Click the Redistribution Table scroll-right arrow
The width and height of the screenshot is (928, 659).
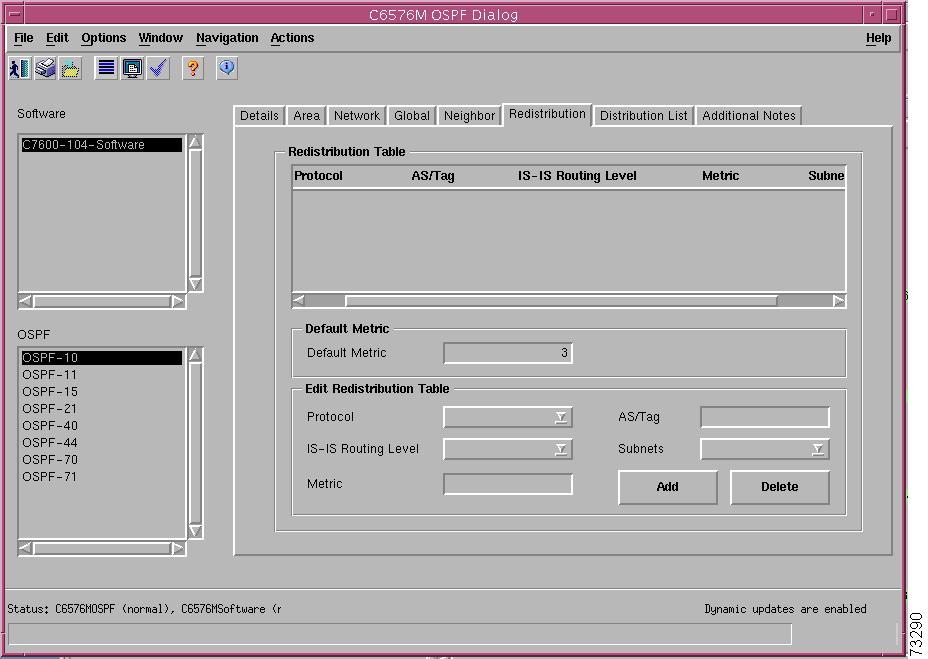pos(838,301)
